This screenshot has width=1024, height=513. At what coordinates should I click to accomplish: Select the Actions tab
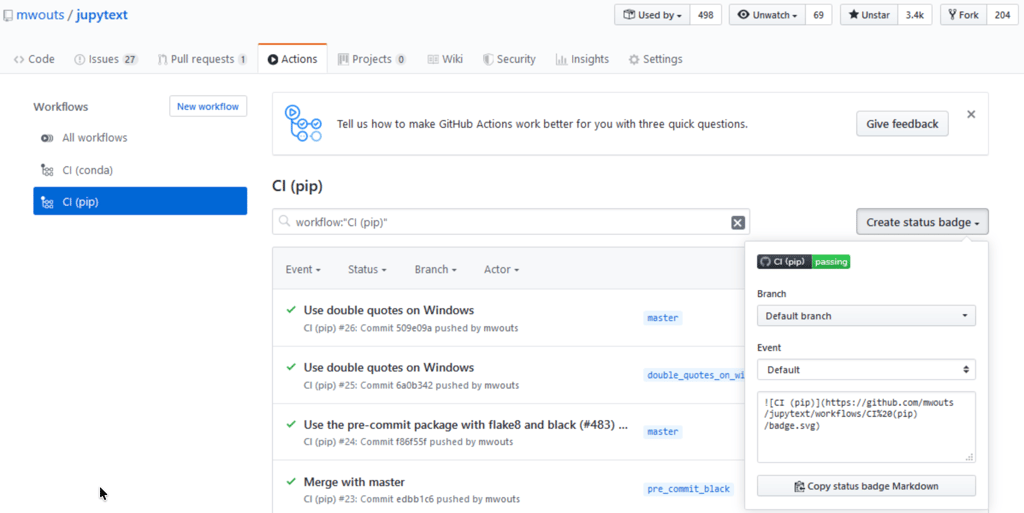(293, 59)
